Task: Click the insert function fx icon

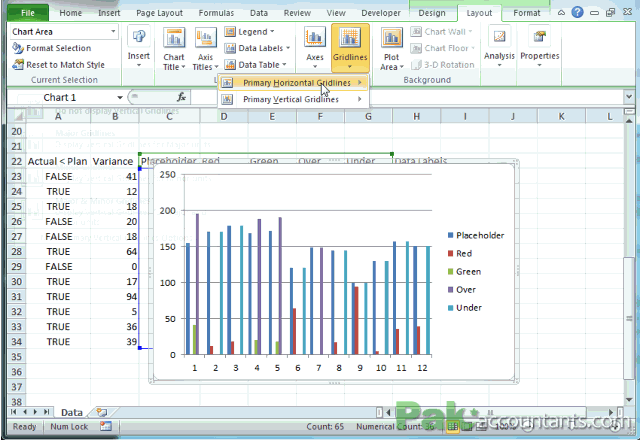Action: coord(182,98)
